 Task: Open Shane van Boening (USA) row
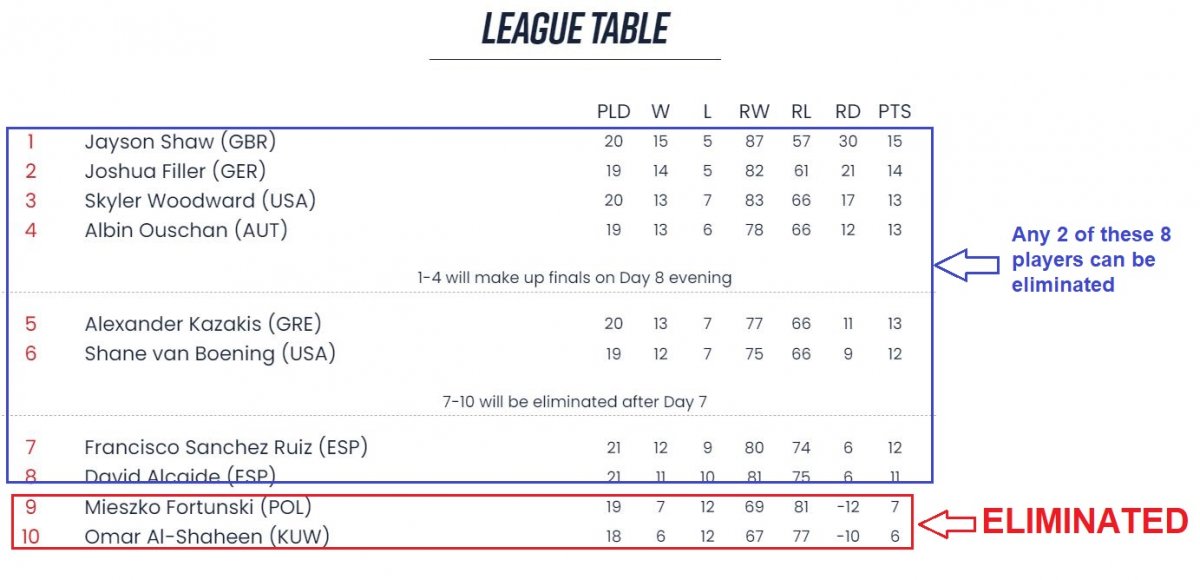point(210,353)
